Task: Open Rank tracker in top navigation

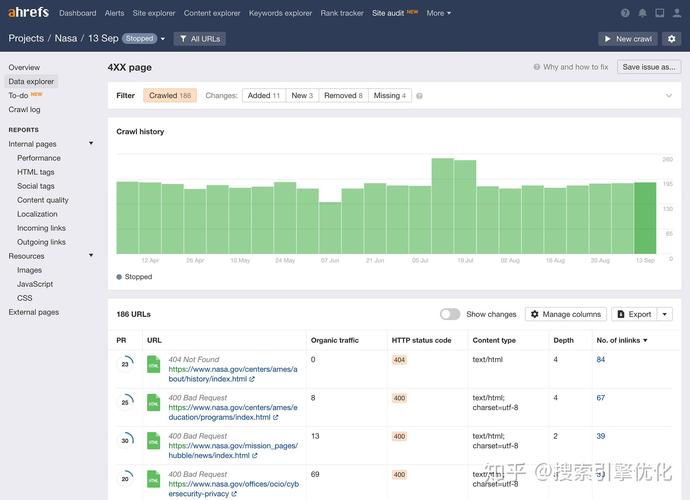Action: [342, 13]
